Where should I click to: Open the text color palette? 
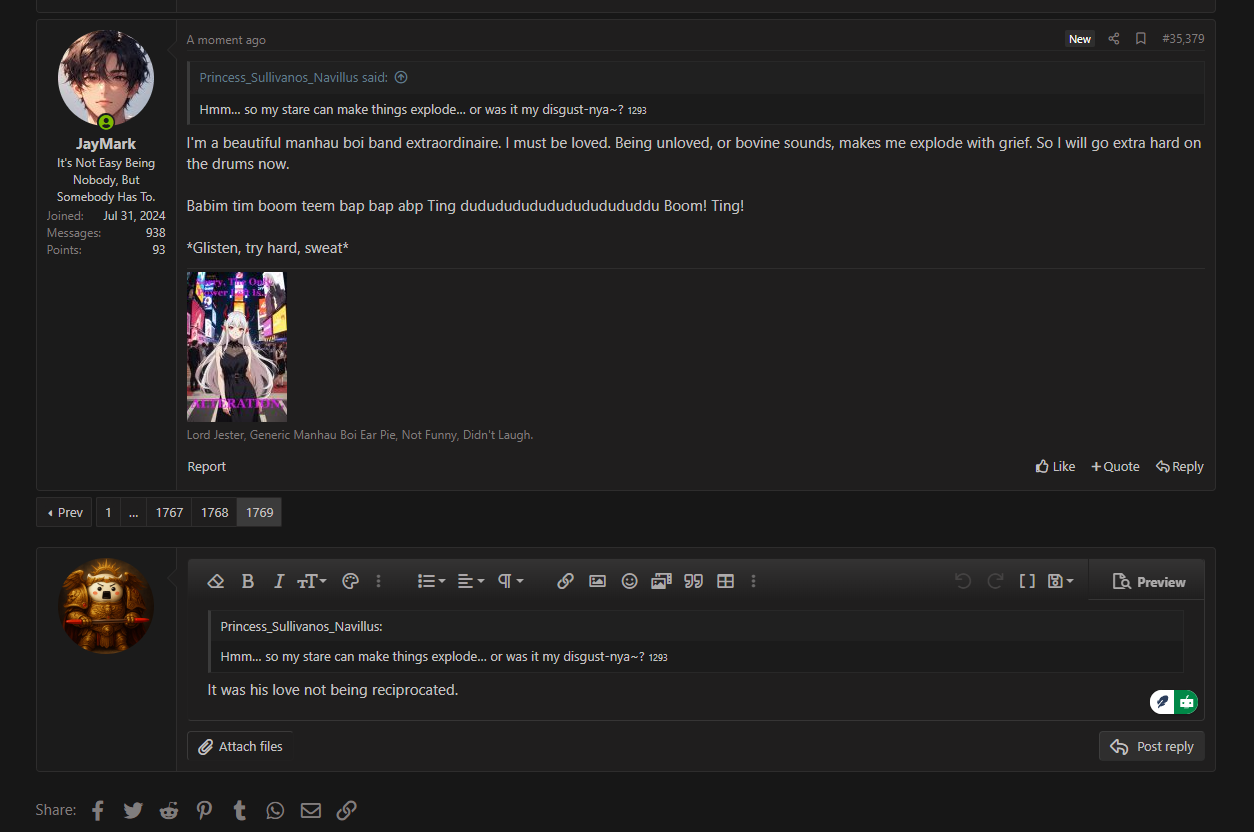pos(350,581)
